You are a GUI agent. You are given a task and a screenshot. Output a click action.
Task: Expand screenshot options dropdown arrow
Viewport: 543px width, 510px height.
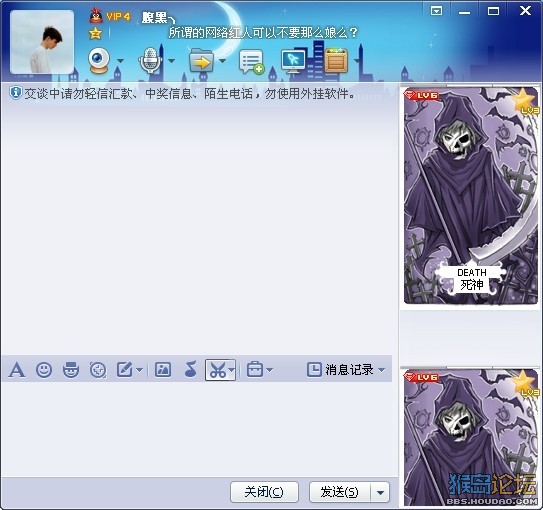(x=232, y=370)
